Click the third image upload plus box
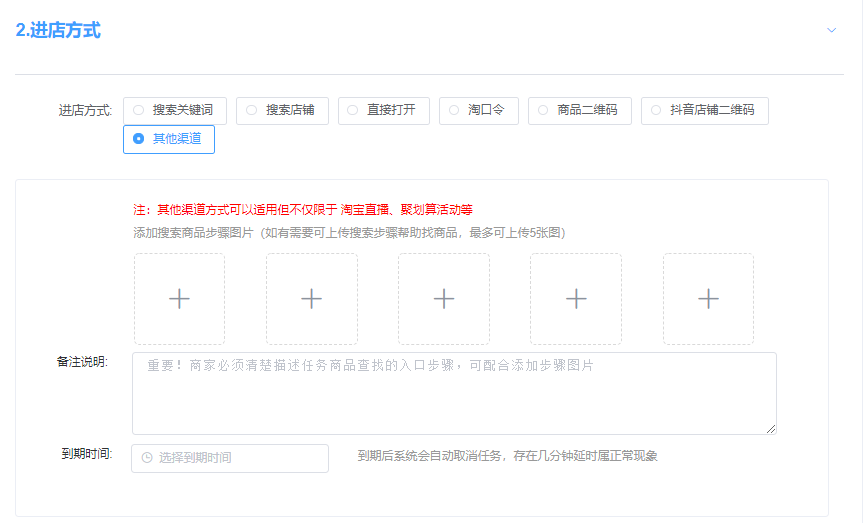Viewport: 863px width, 523px height. 444,299
